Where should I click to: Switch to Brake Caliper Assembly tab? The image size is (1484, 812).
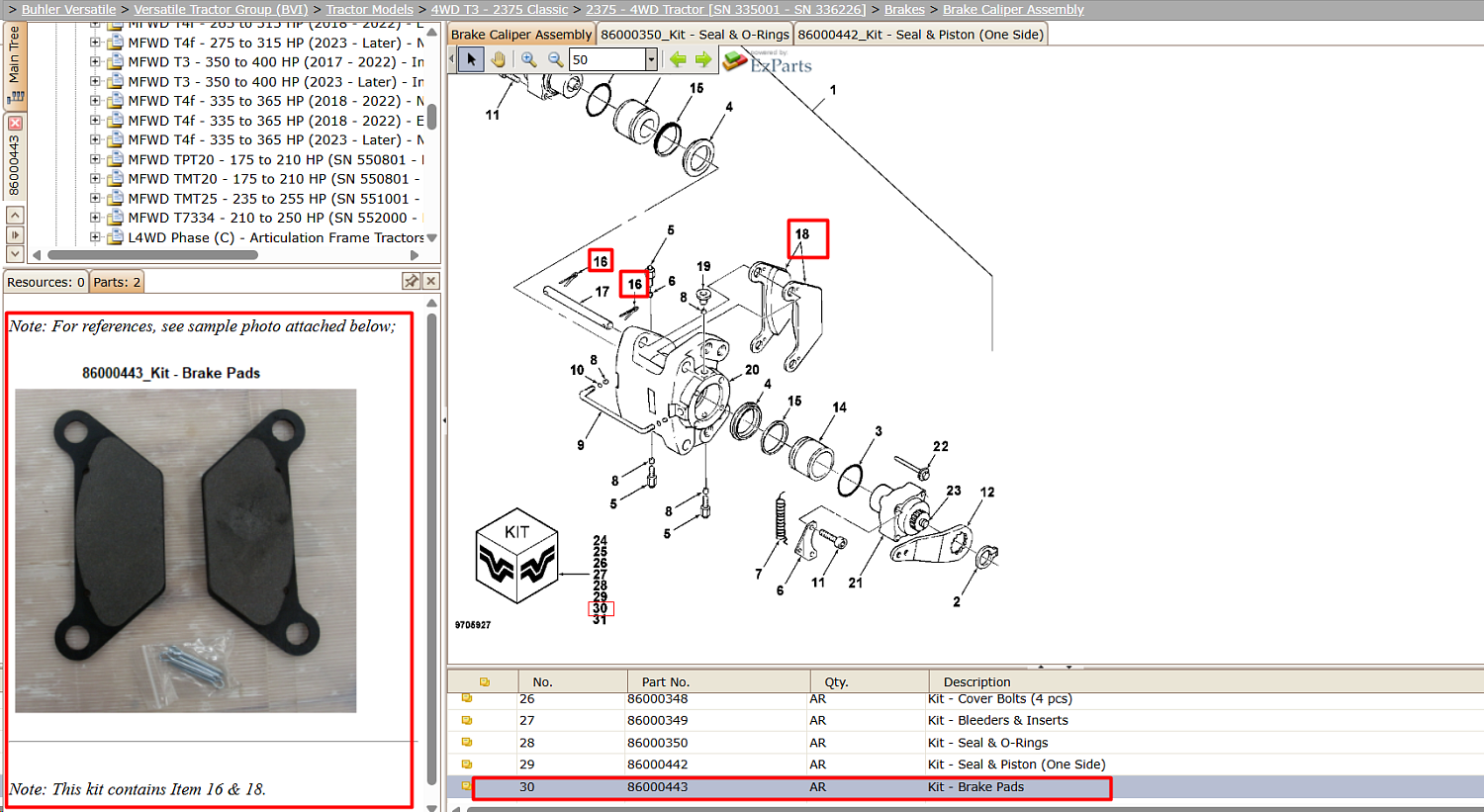(x=521, y=35)
